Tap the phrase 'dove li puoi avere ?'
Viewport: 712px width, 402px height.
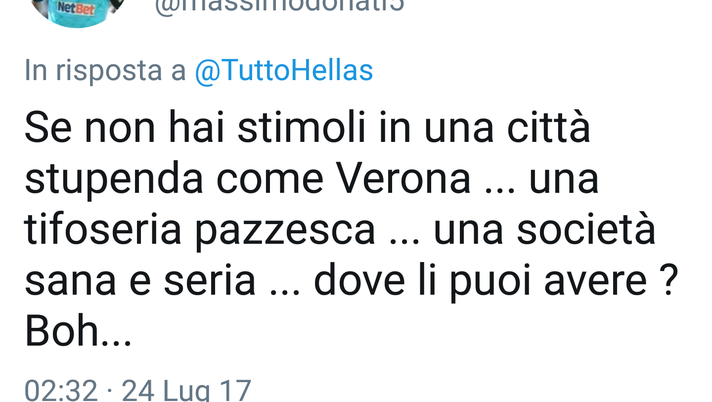pos(496,282)
